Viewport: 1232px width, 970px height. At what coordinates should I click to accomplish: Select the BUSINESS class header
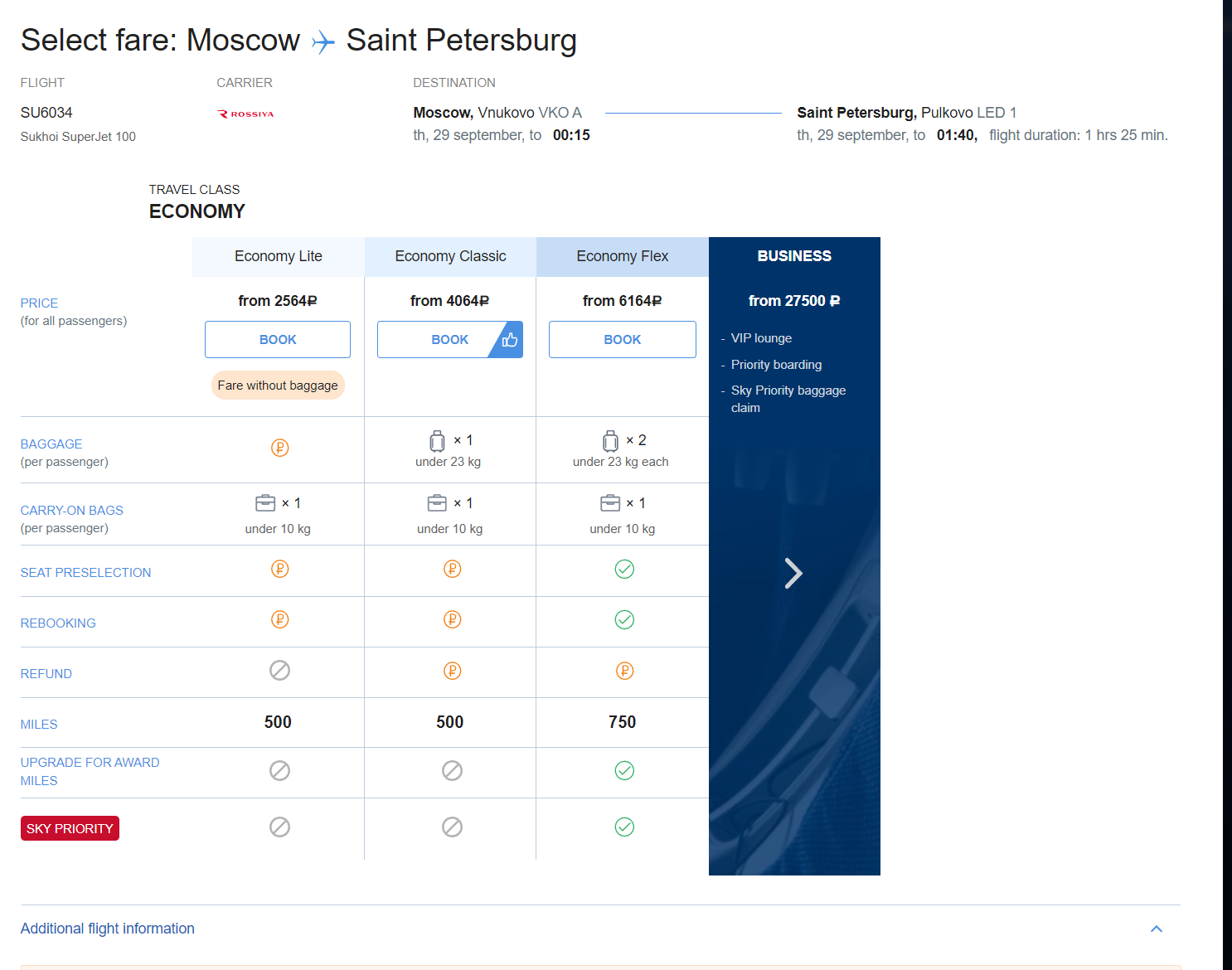point(793,256)
